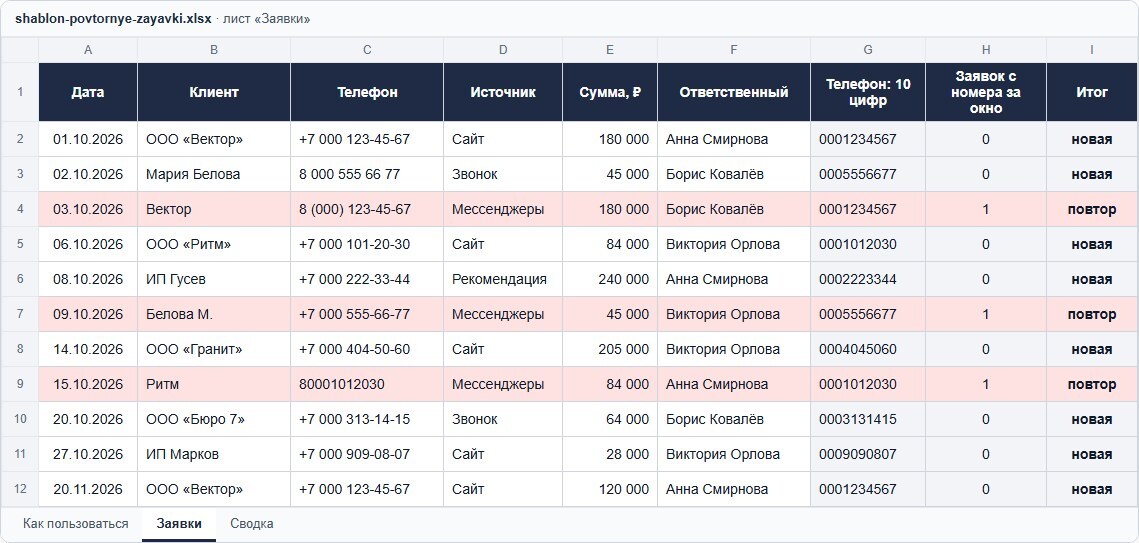Click the «Сумма, ₽» header cell

(x=610, y=92)
